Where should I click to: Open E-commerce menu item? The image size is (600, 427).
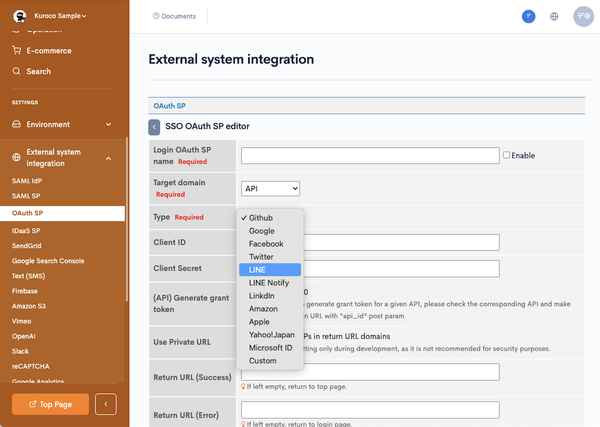(49, 51)
